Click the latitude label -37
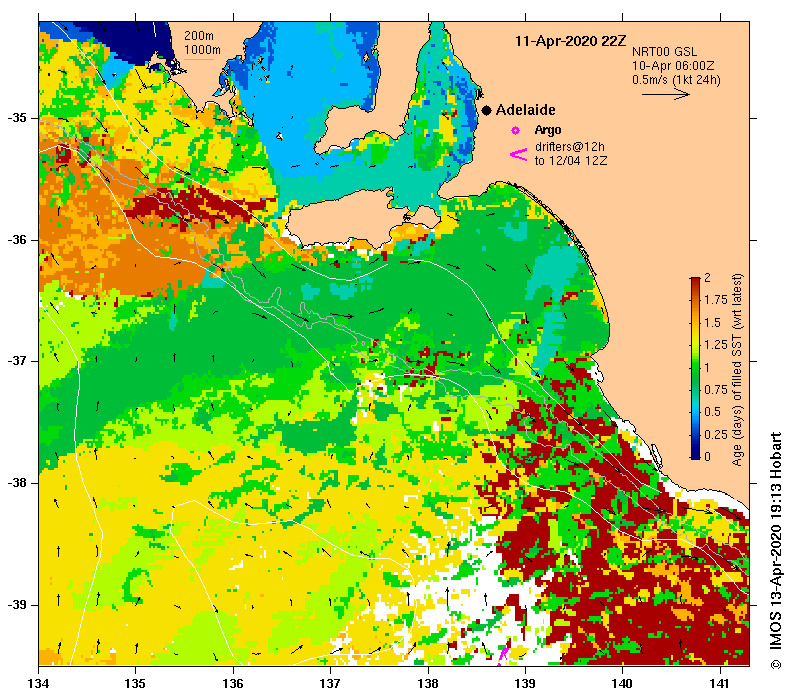The height and width of the screenshot is (700, 791). click(x=17, y=361)
